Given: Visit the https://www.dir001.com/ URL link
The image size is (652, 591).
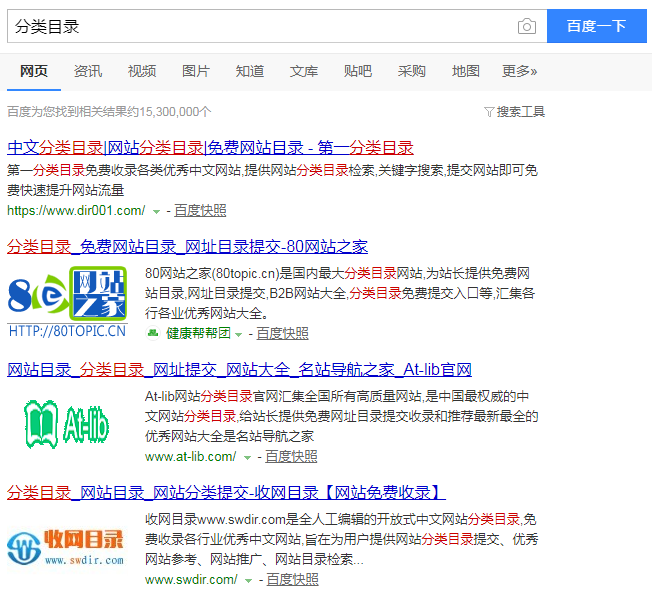Looking at the screenshot, I should click(76, 210).
